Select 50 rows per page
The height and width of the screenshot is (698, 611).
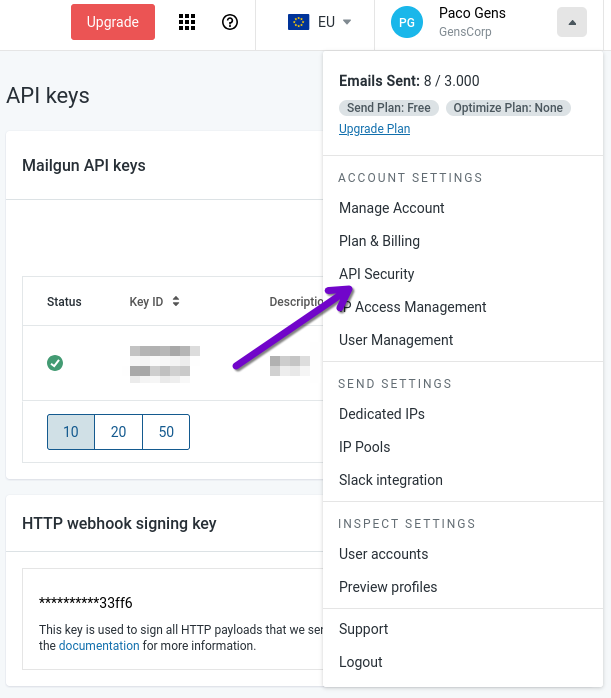[166, 432]
